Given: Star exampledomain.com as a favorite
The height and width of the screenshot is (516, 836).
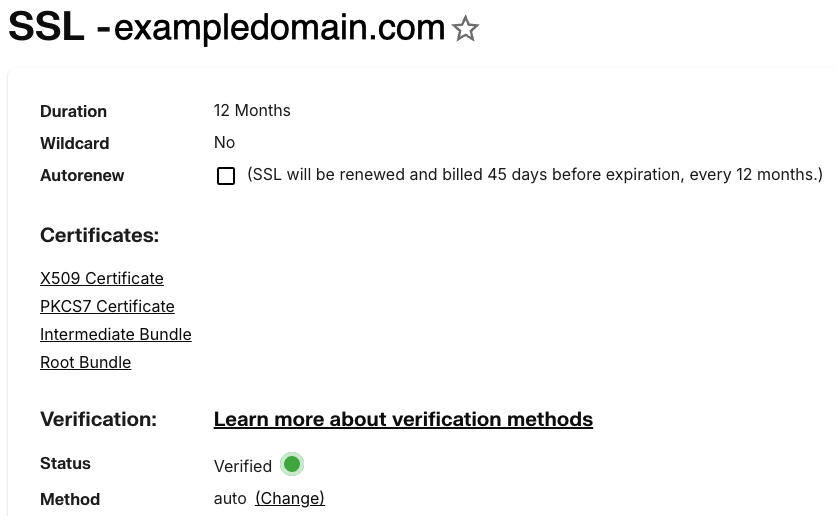Looking at the screenshot, I should tap(465, 29).
